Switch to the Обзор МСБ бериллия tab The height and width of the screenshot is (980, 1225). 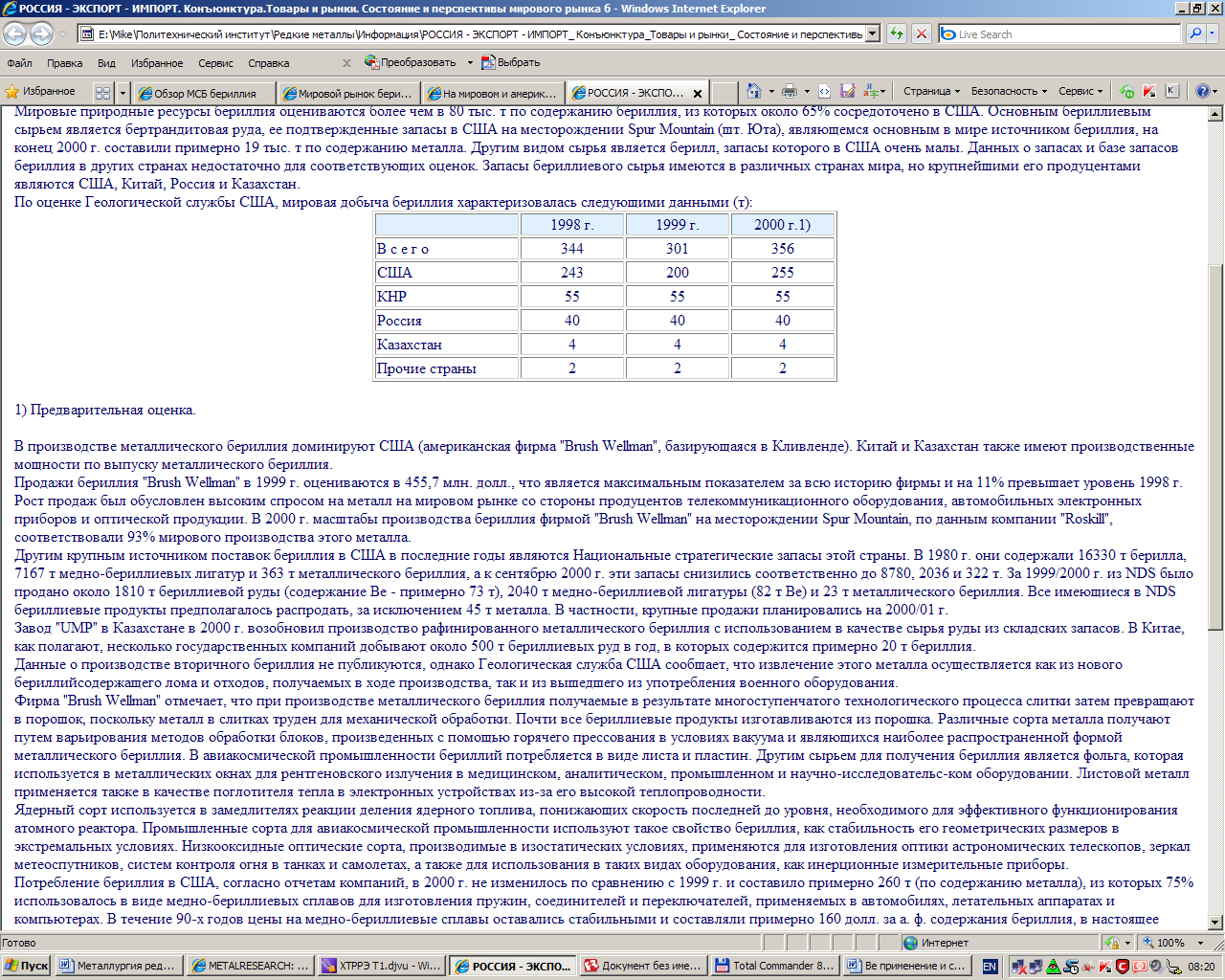(204, 93)
